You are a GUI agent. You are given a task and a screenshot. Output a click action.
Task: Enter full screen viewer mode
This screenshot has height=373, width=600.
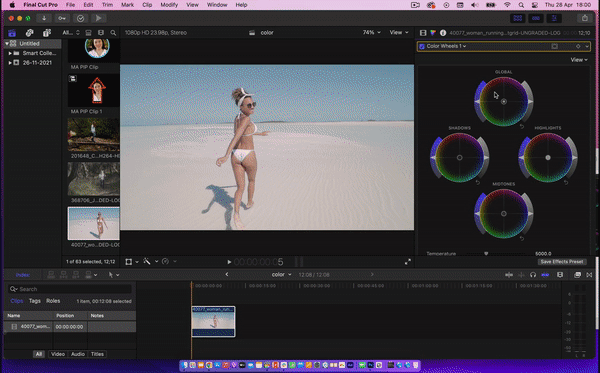(408, 262)
